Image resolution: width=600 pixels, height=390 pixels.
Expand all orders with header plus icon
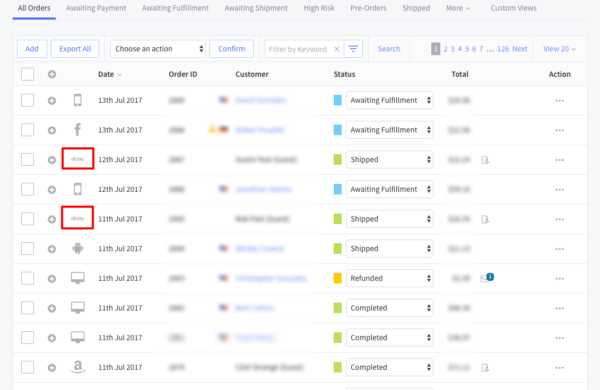point(52,74)
